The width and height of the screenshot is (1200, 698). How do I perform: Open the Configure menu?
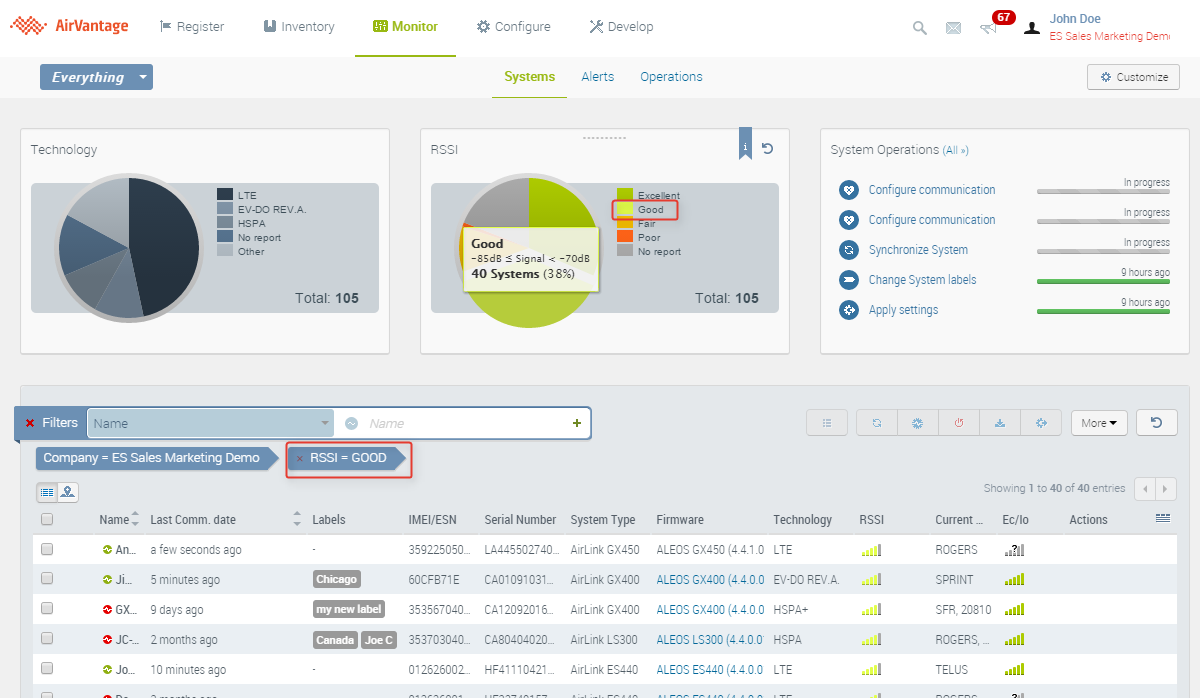tap(514, 27)
